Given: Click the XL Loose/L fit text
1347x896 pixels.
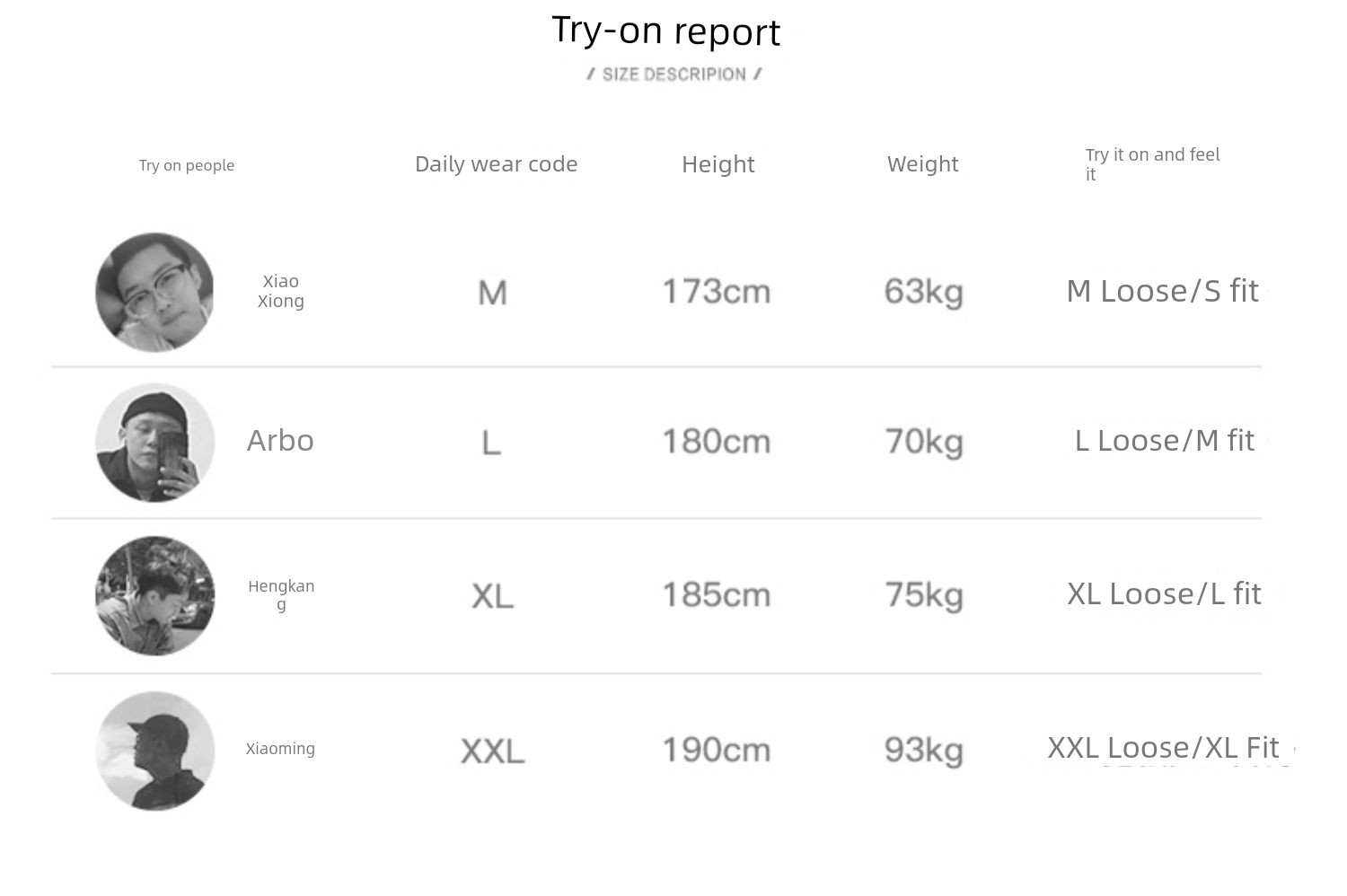Looking at the screenshot, I should [x=1165, y=594].
